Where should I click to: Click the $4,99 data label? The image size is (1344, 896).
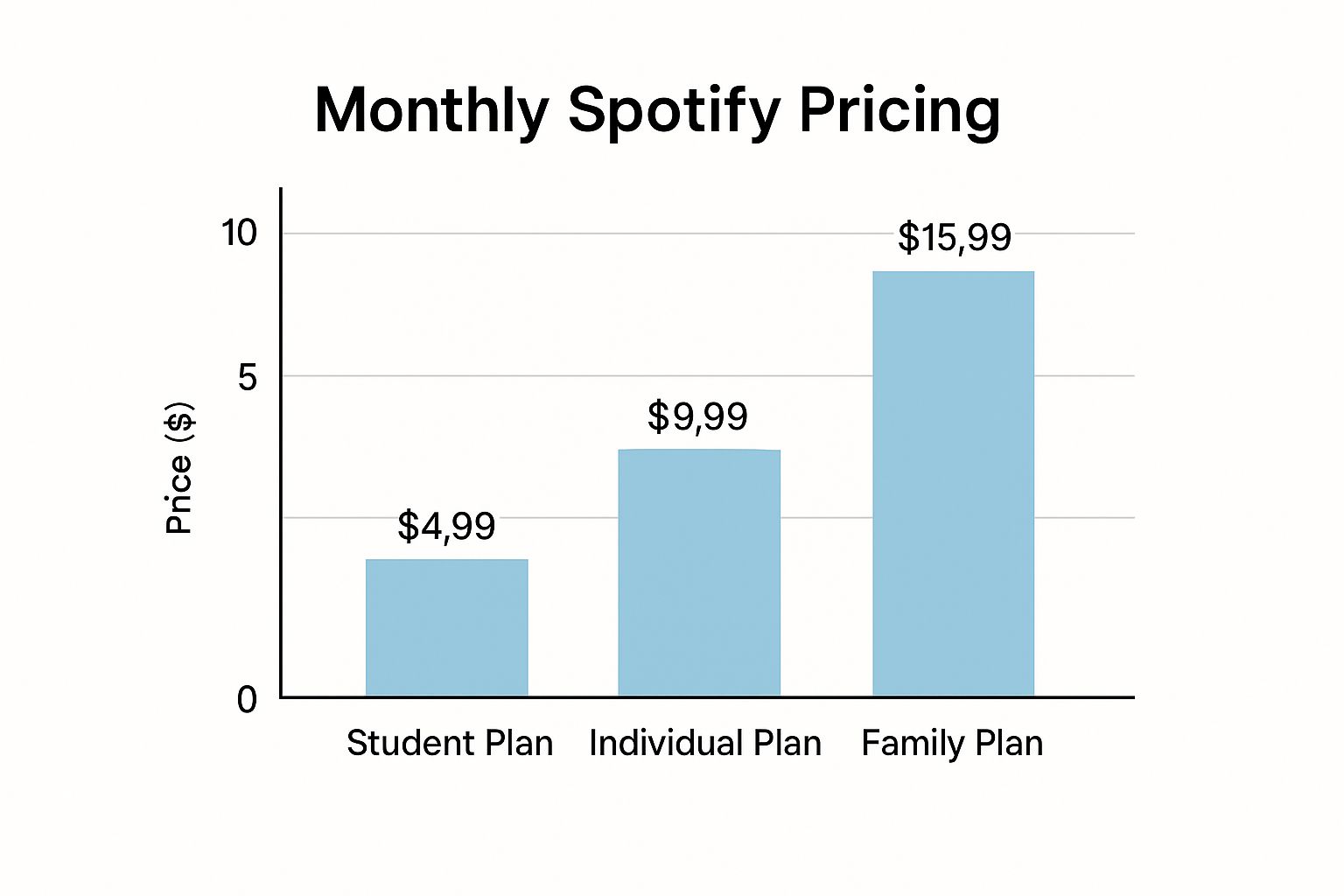point(446,526)
